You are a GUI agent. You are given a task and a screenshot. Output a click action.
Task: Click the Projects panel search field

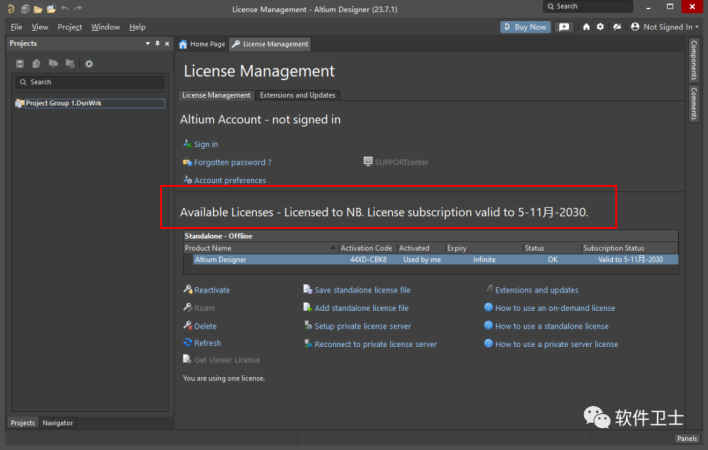[90, 82]
